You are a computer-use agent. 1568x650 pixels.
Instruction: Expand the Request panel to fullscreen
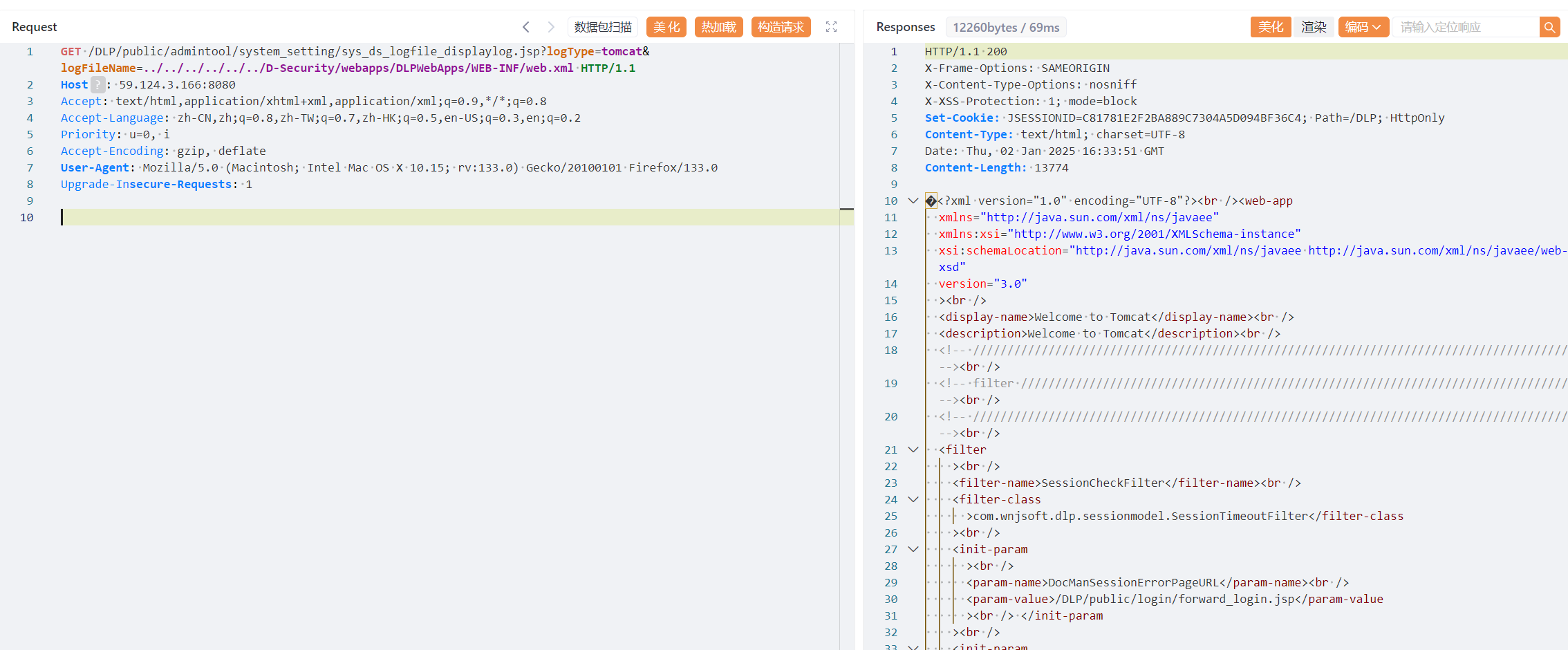click(831, 27)
